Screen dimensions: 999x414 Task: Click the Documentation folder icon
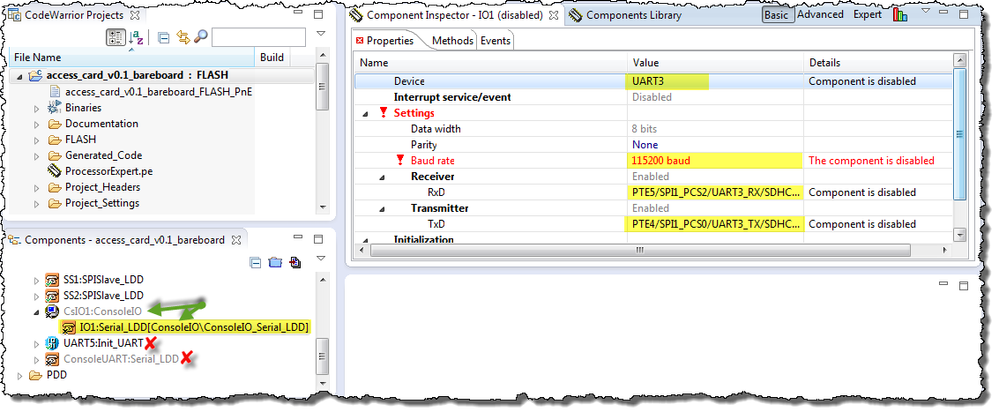54,124
